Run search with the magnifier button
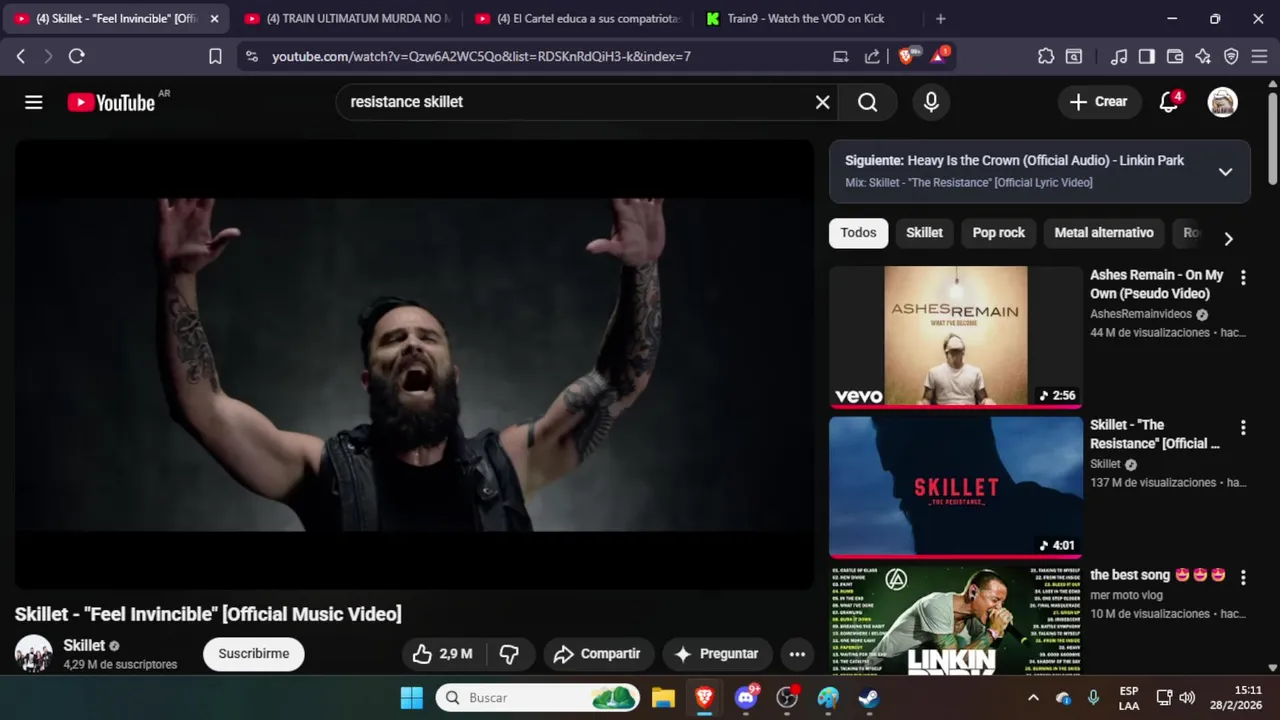Image resolution: width=1280 pixels, height=720 pixels. click(867, 102)
